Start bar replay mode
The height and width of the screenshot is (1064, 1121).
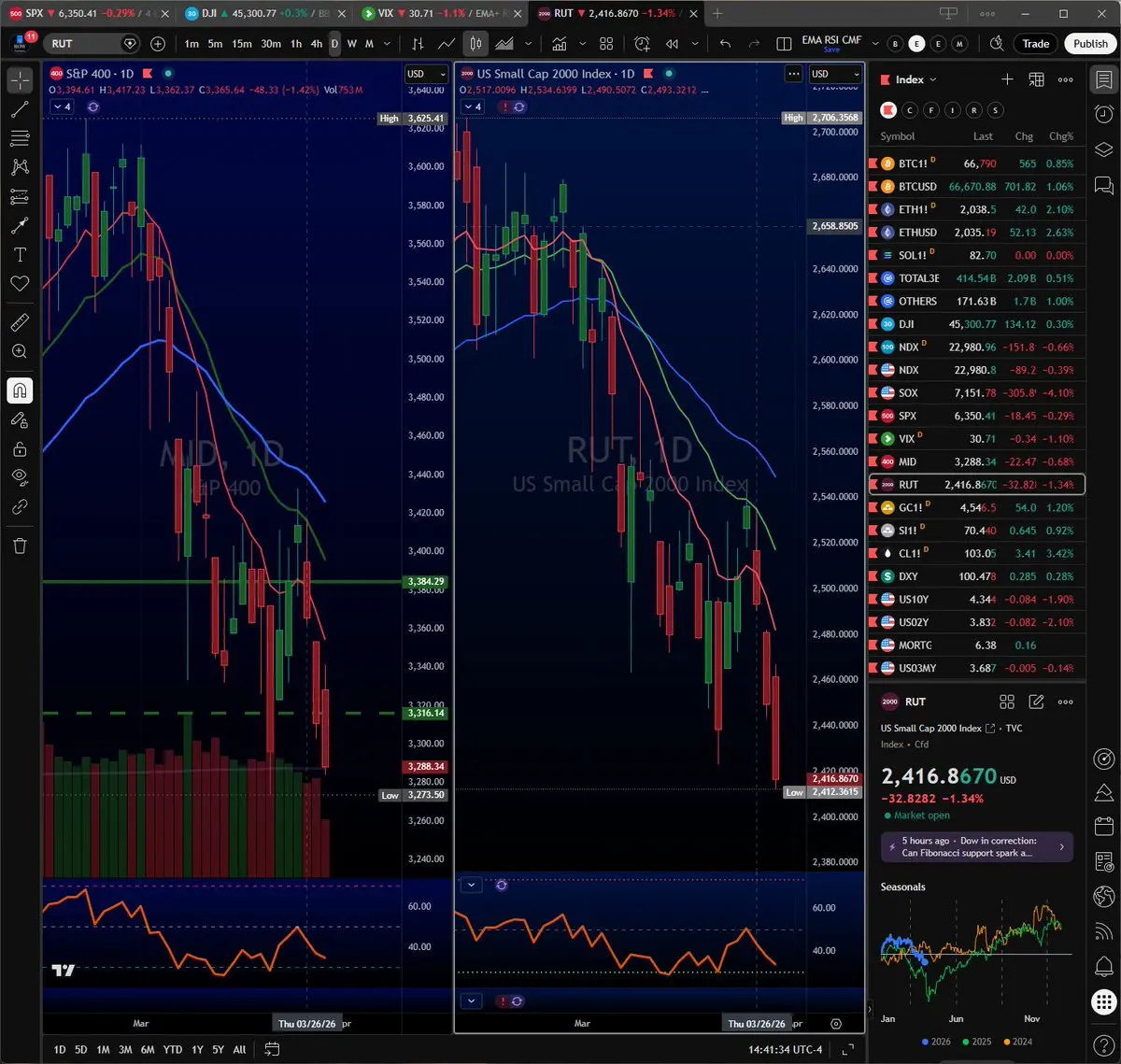pyautogui.click(x=672, y=44)
